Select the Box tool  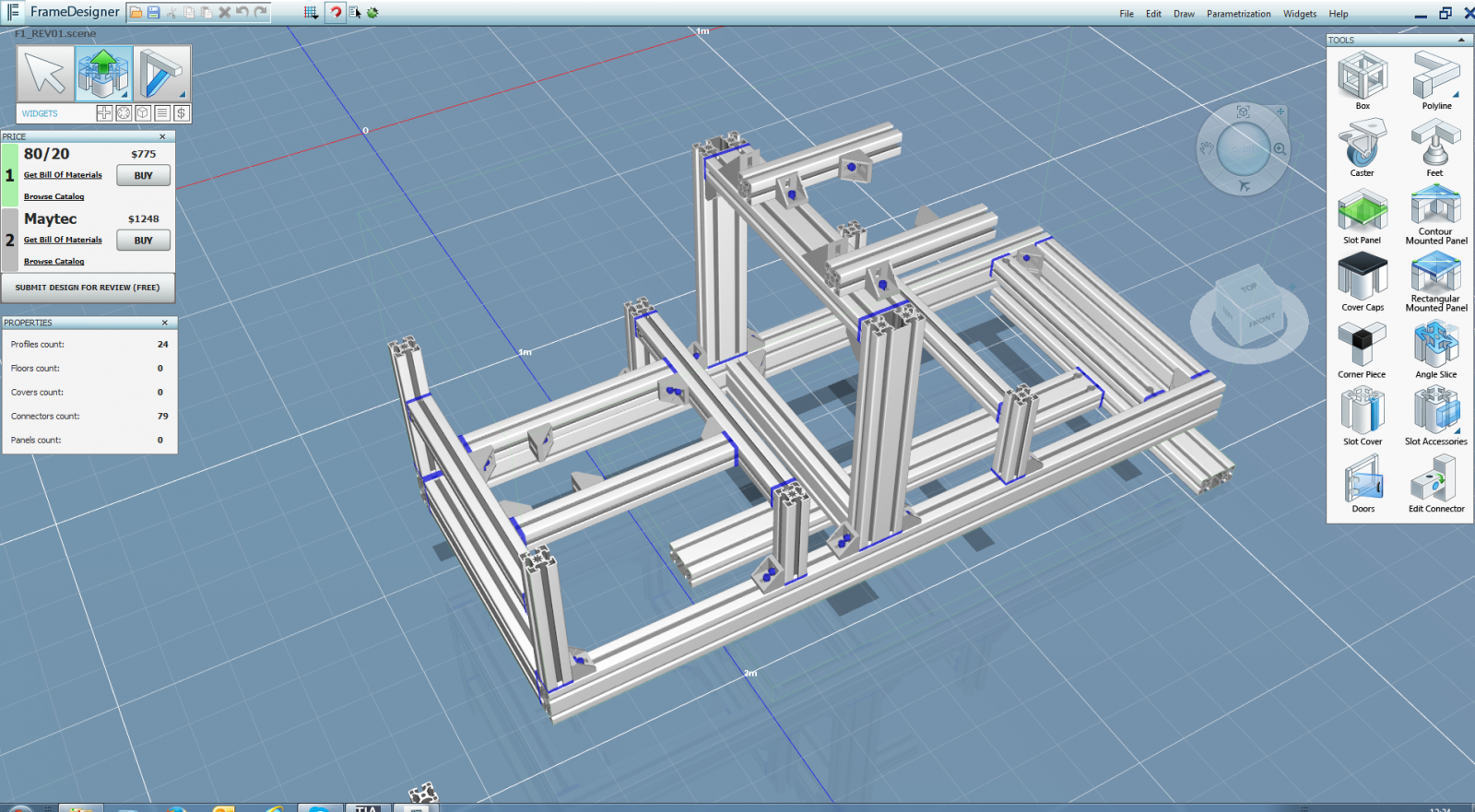[1363, 80]
